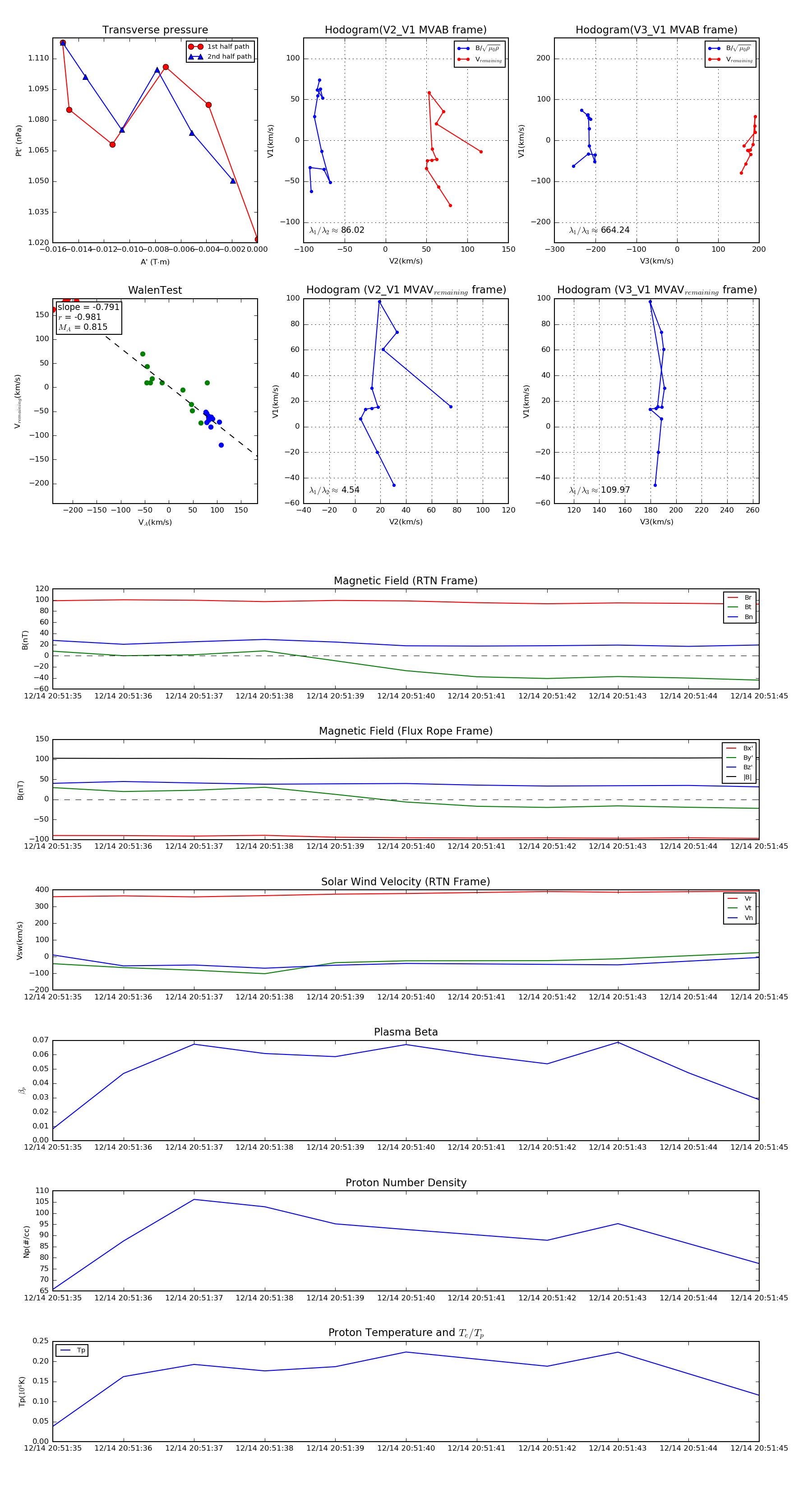The image size is (812, 1489).
Task: Click "B/√μ0ρ" legend entry in V3_V1 MVAB hodogram
Action: tap(730, 49)
